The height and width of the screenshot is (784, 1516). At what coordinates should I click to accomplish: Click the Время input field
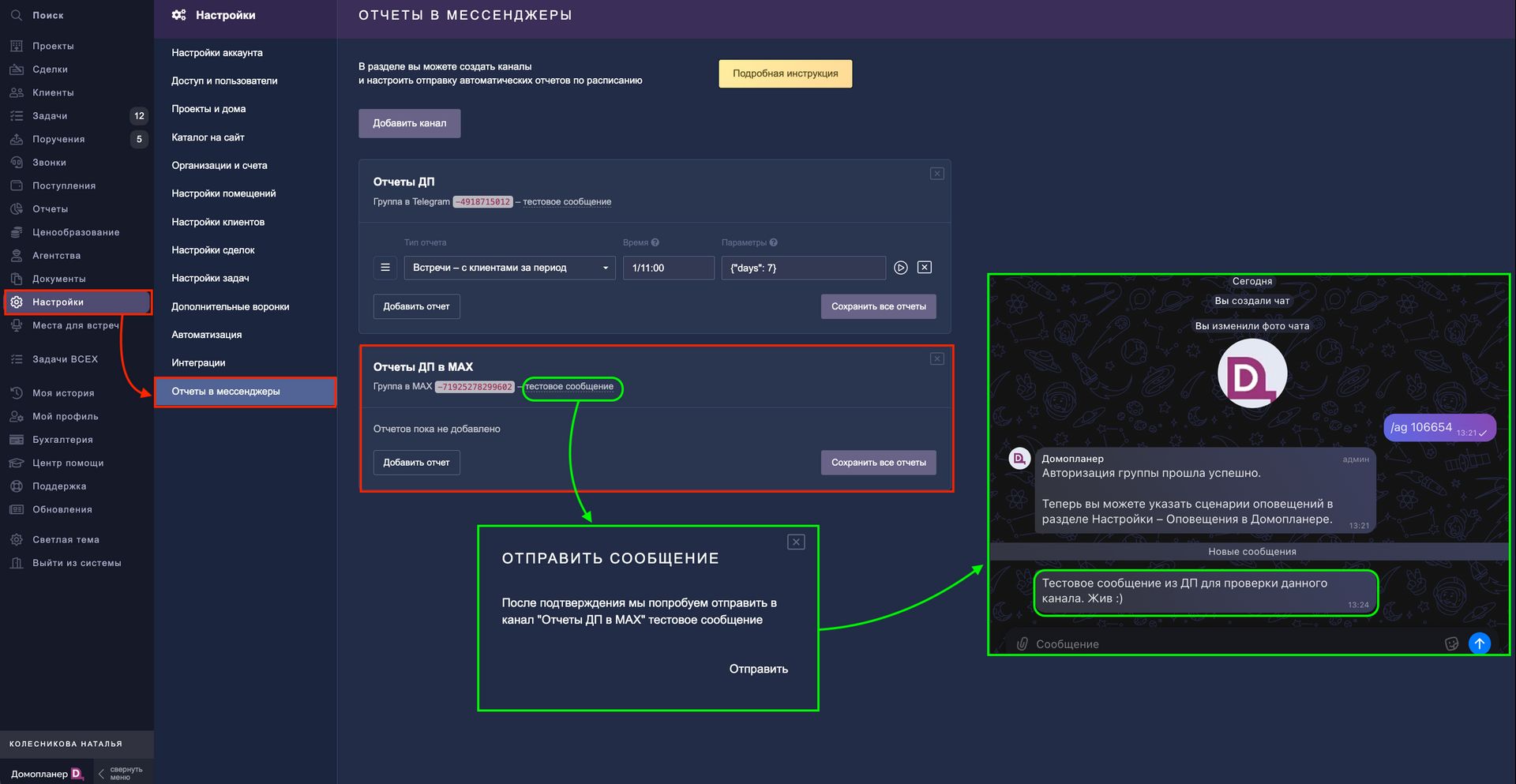(668, 268)
